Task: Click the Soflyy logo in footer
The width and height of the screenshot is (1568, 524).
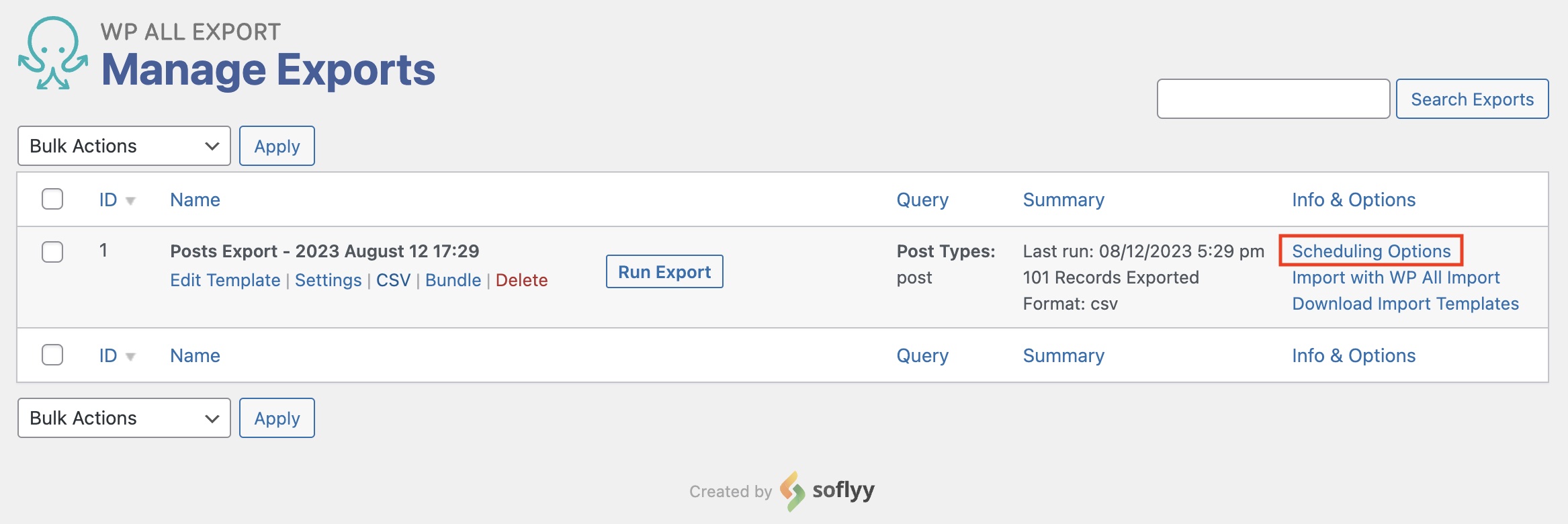Action: [x=828, y=491]
